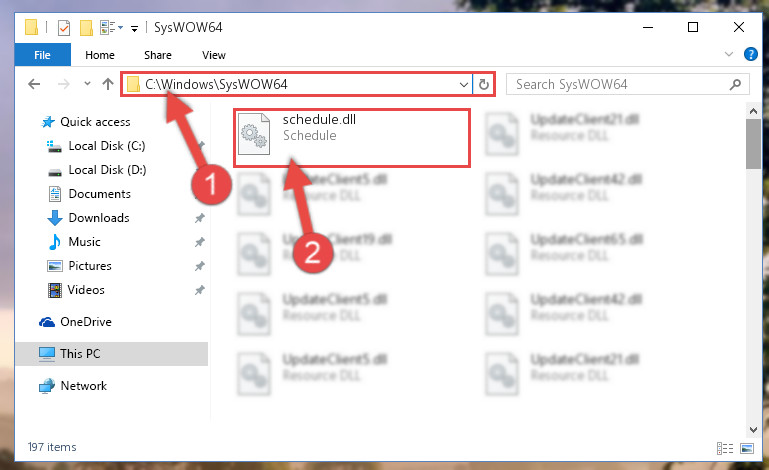Switch to large icons view in status bar
Viewport: 769px width, 470px height.
pos(747,448)
